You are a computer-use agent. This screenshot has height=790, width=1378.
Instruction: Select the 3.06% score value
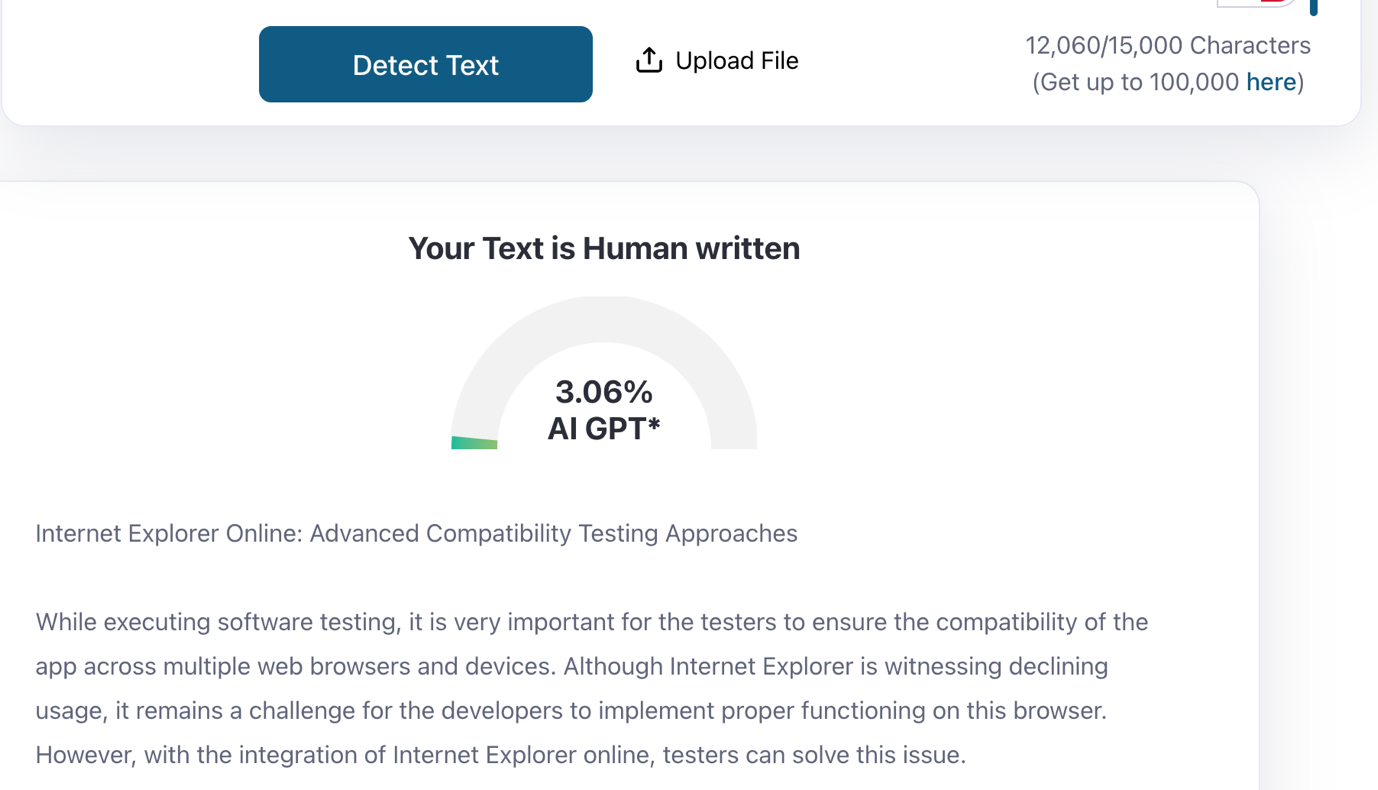(x=604, y=391)
